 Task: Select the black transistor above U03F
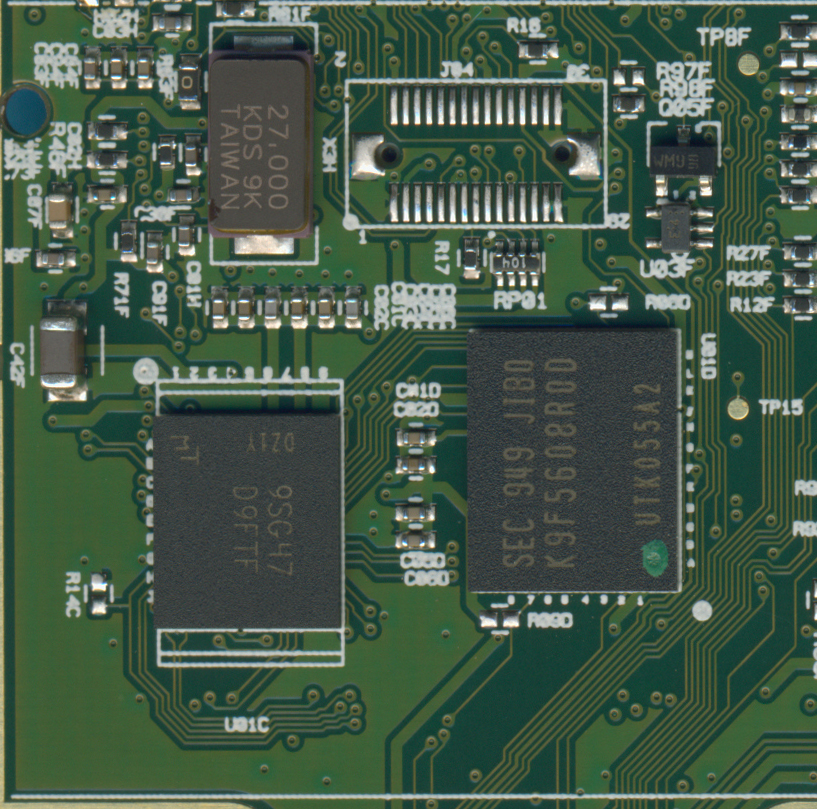682,158
